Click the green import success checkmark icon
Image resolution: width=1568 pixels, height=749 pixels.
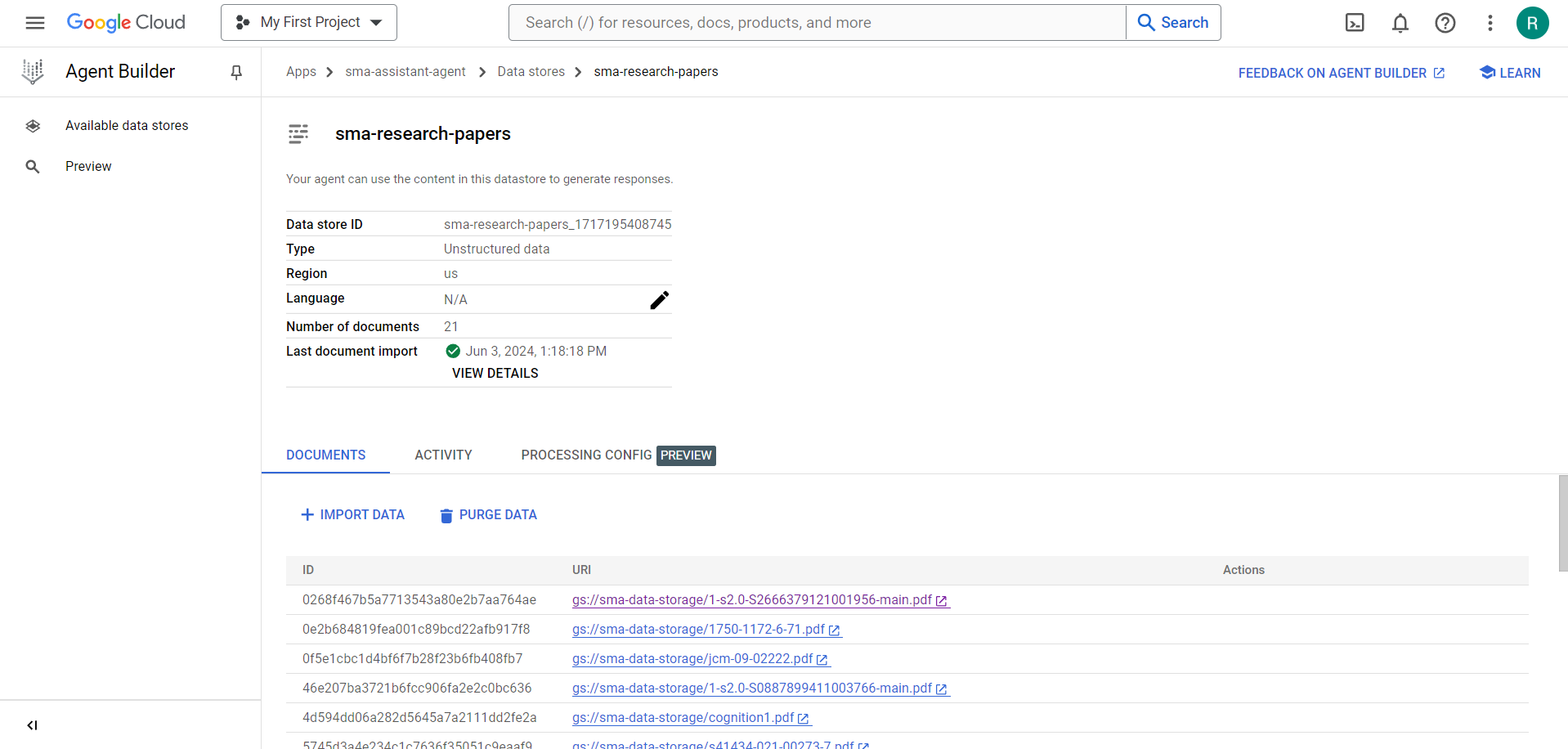click(x=453, y=351)
